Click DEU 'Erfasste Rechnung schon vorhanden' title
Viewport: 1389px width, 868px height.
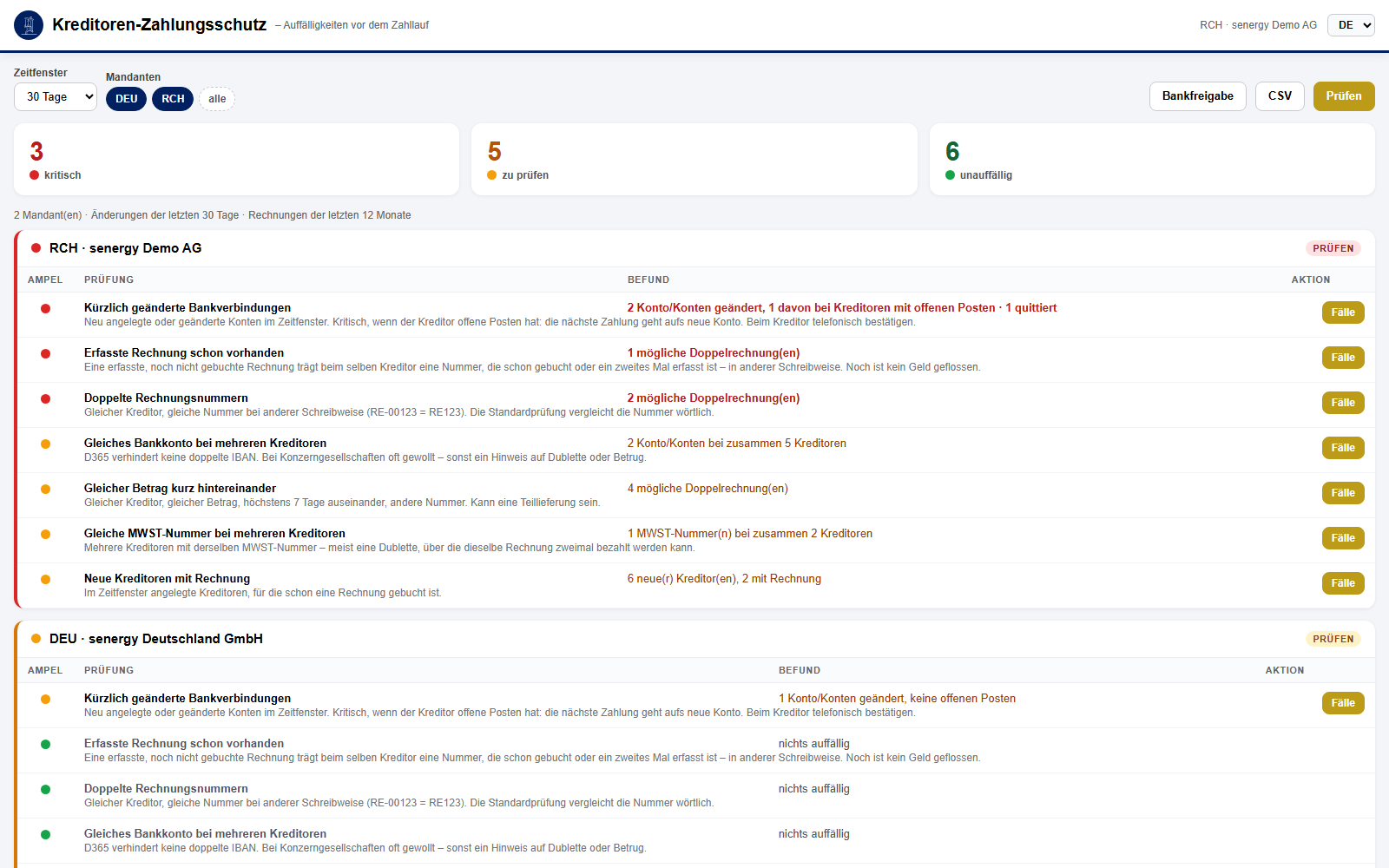pos(184,744)
